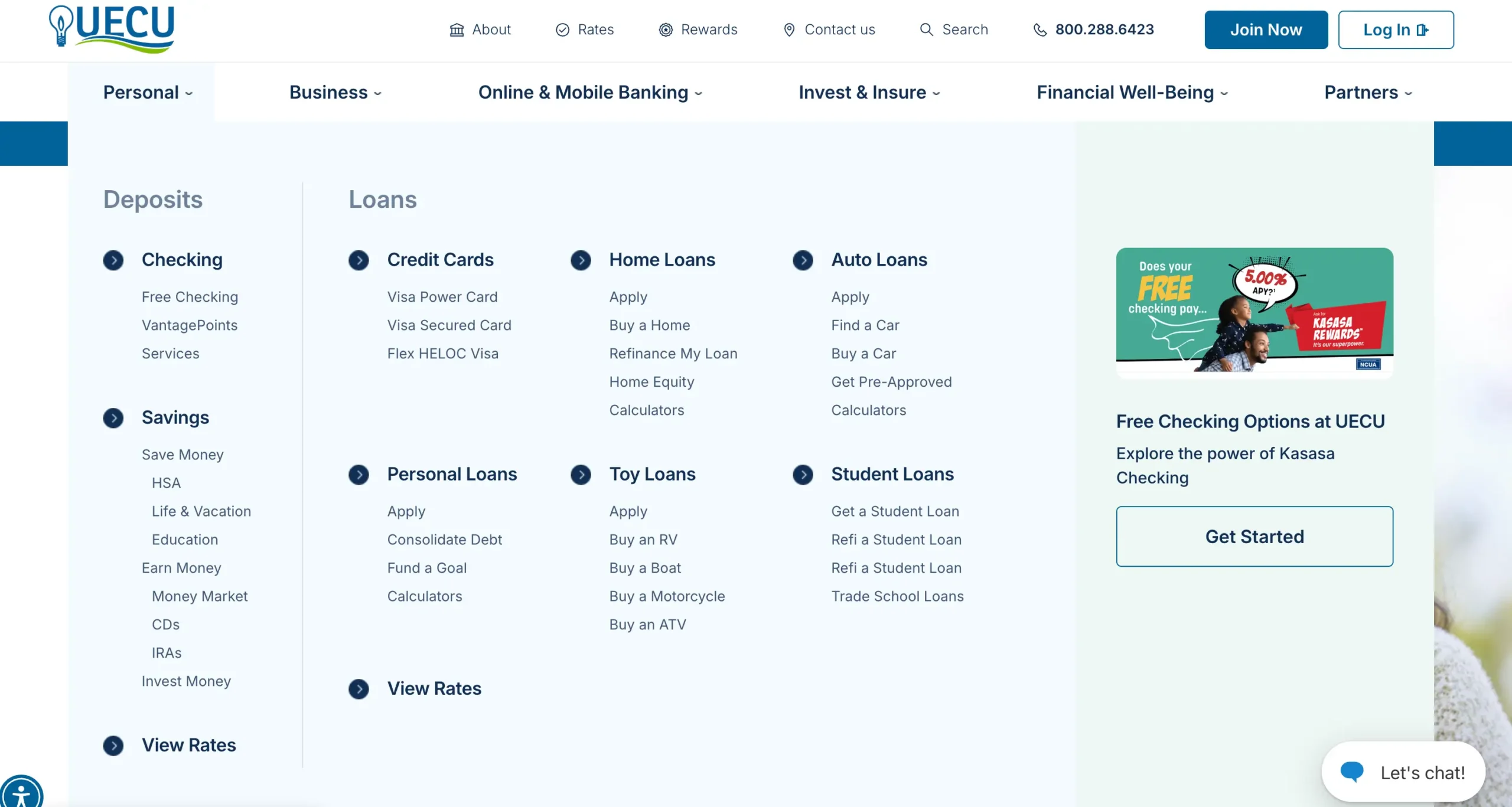Click the phone icon beside 800.288.6423
Screen dimensions: 1512x807
pyautogui.click(x=1039, y=30)
